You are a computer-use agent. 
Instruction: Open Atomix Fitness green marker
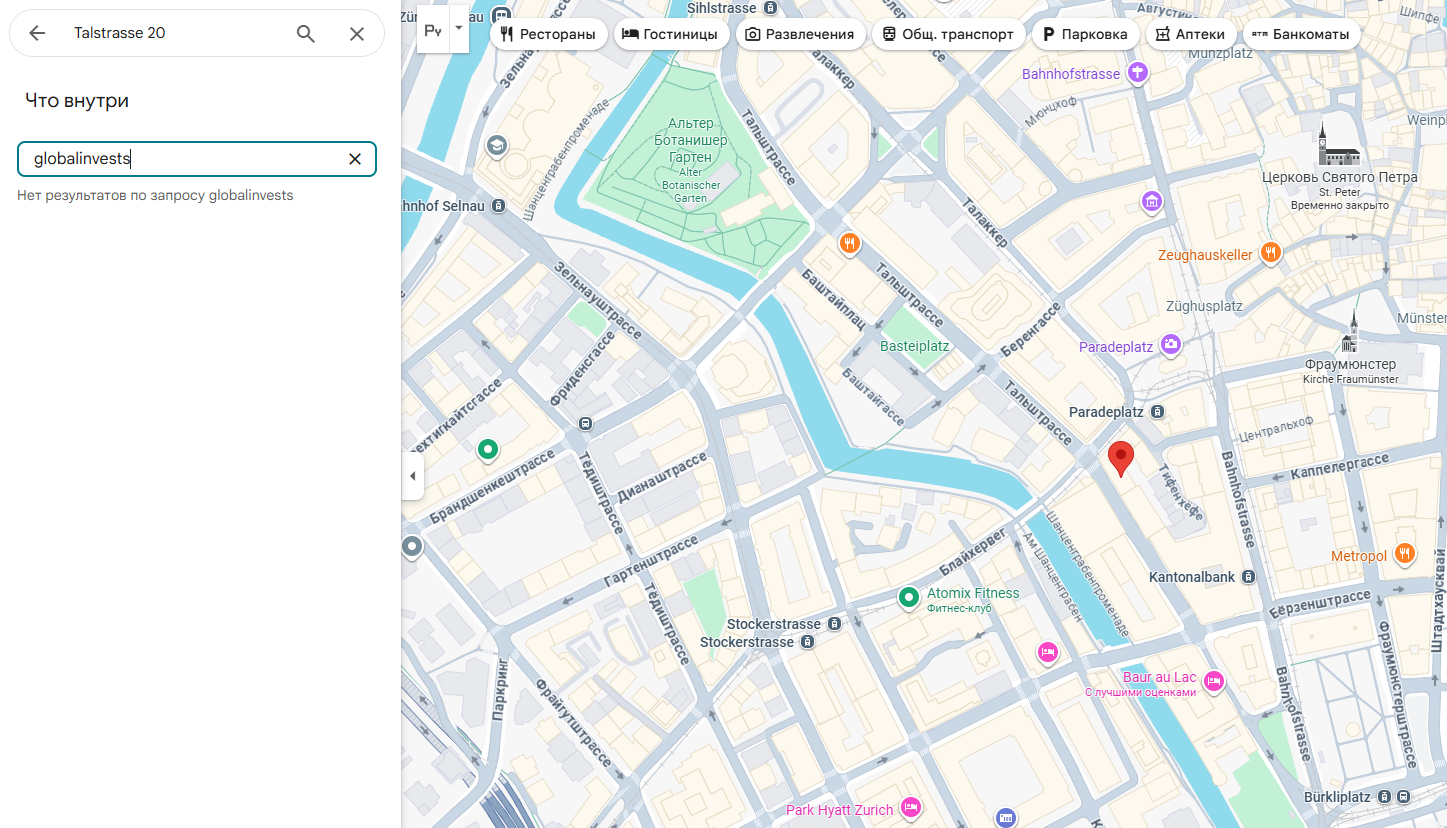908,598
